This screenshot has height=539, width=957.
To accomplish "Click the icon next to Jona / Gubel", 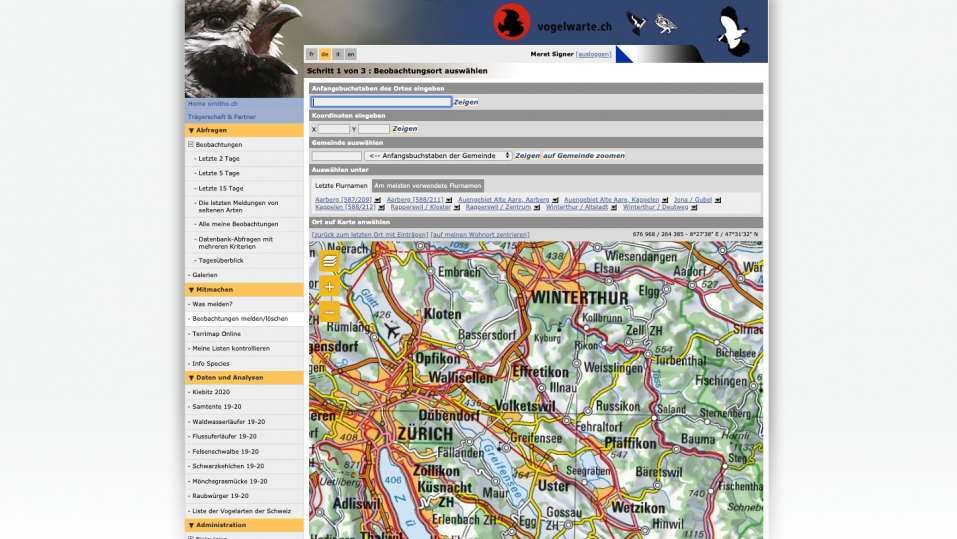I will (718, 200).
